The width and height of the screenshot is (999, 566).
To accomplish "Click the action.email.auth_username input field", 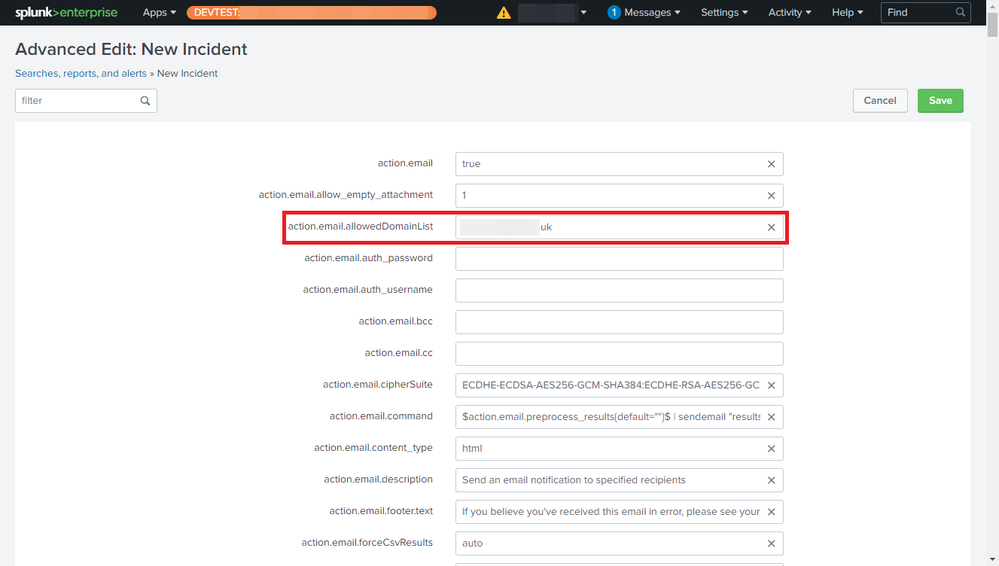I will [619, 290].
